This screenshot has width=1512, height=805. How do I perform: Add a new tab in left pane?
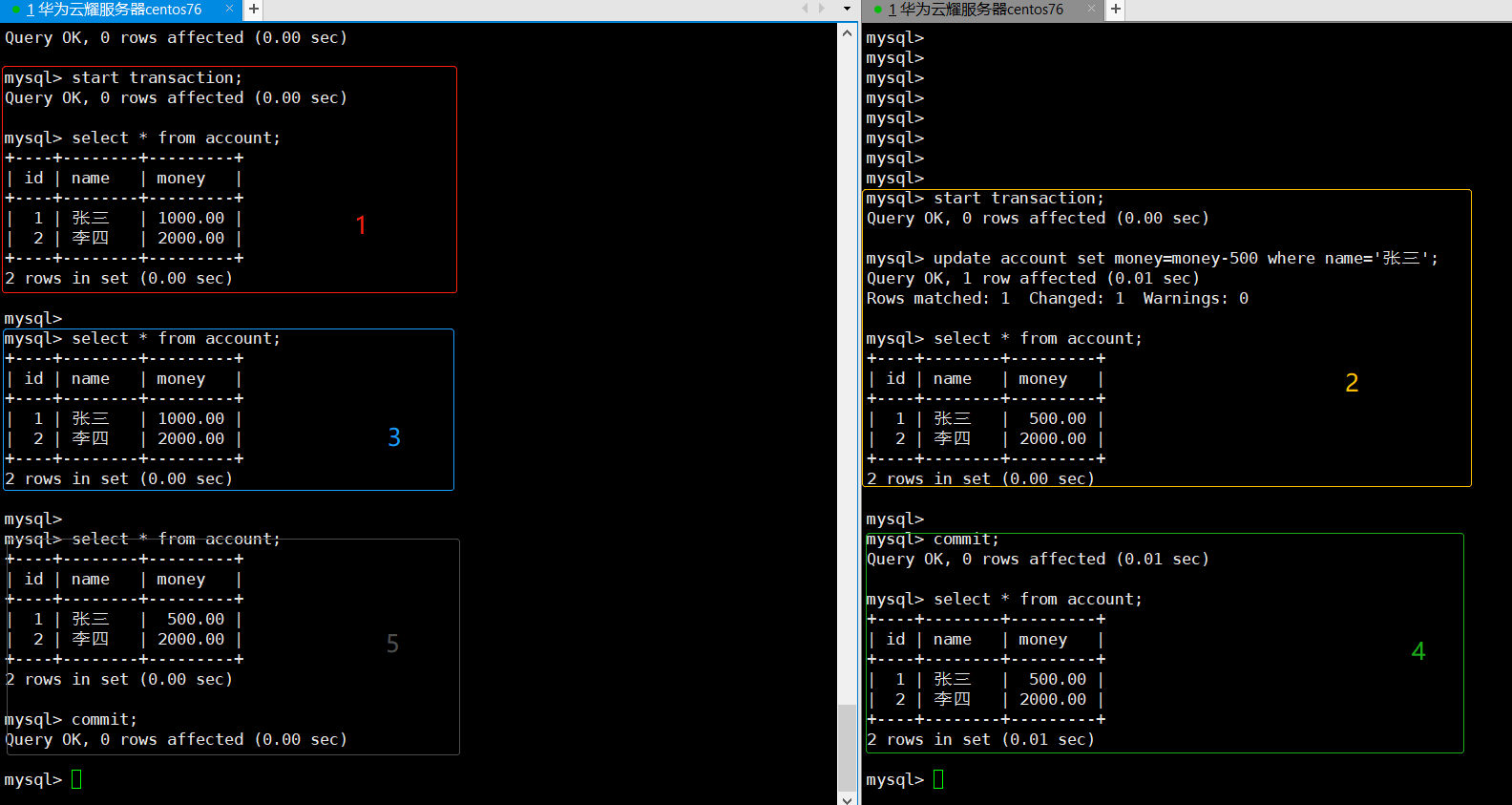coord(253,10)
